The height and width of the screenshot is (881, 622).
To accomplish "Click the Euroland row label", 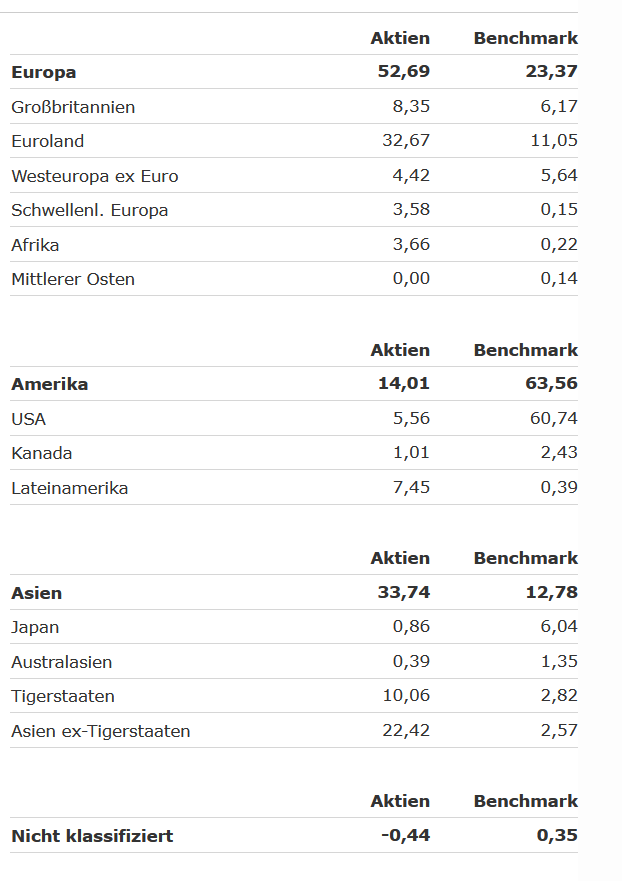I will [48, 141].
